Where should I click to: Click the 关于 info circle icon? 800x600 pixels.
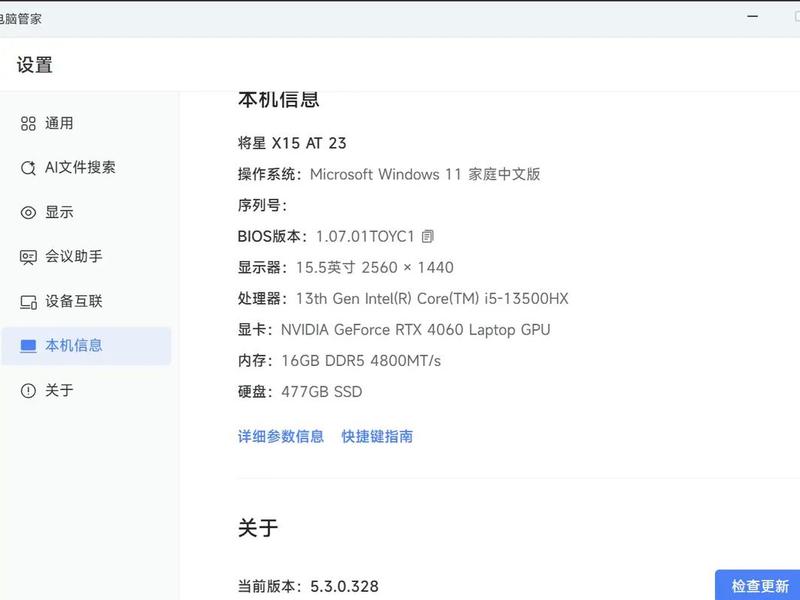28,391
